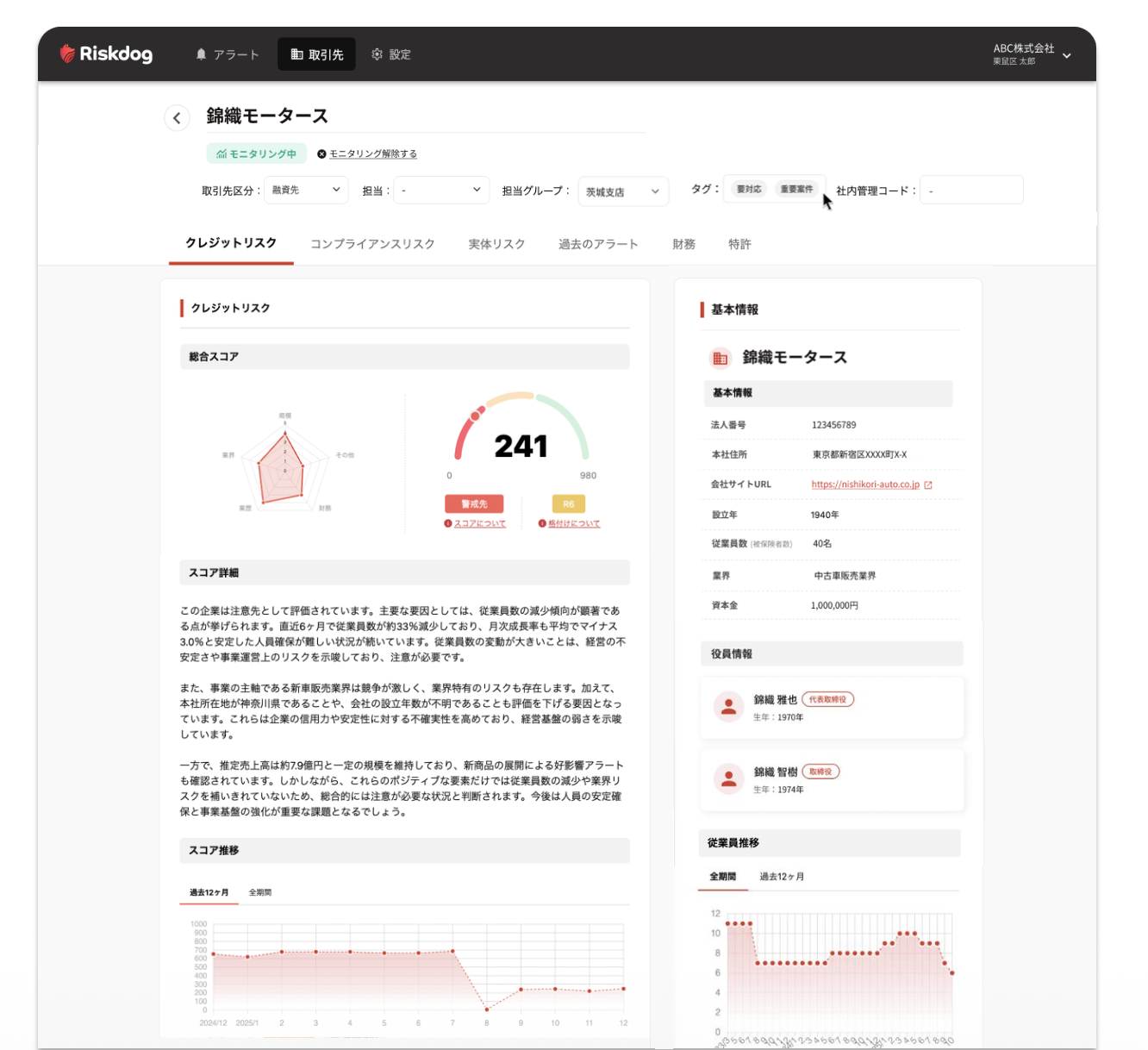1148x1050 pixels.
Task: Click the building icon in 基本情報 header
Action: (x=720, y=358)
